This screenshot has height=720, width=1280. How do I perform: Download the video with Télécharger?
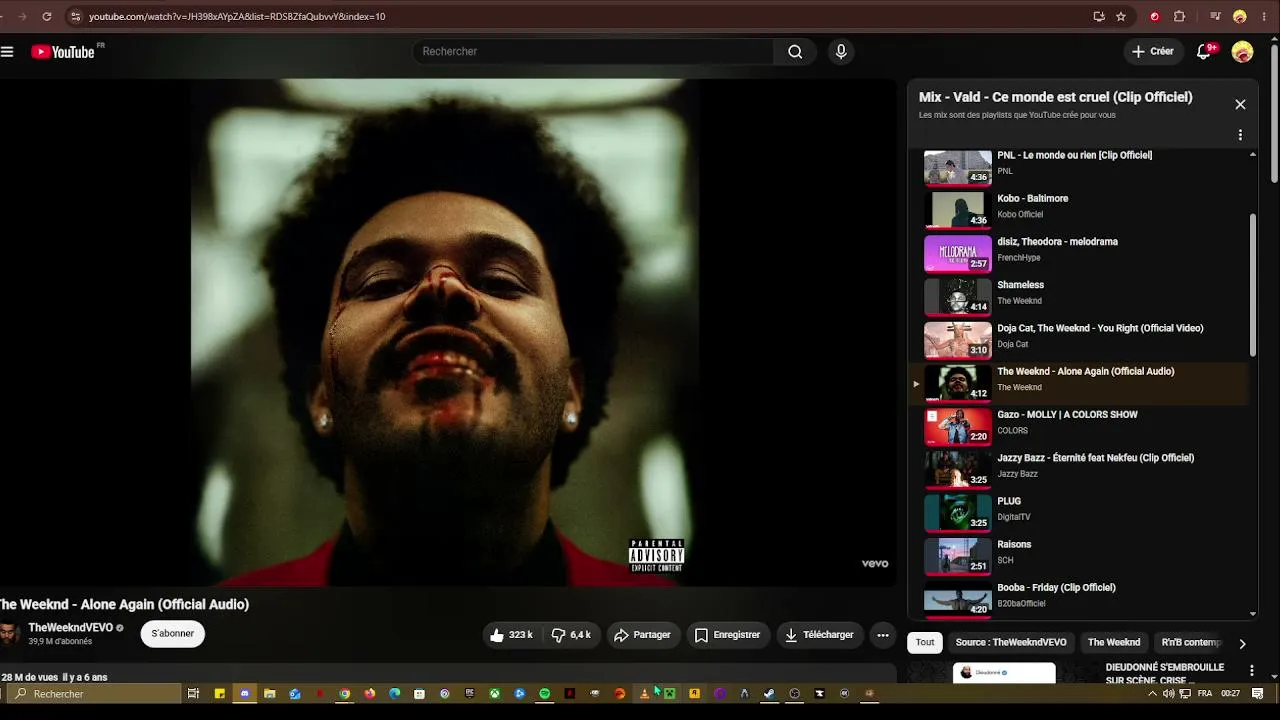pos(819,635)
